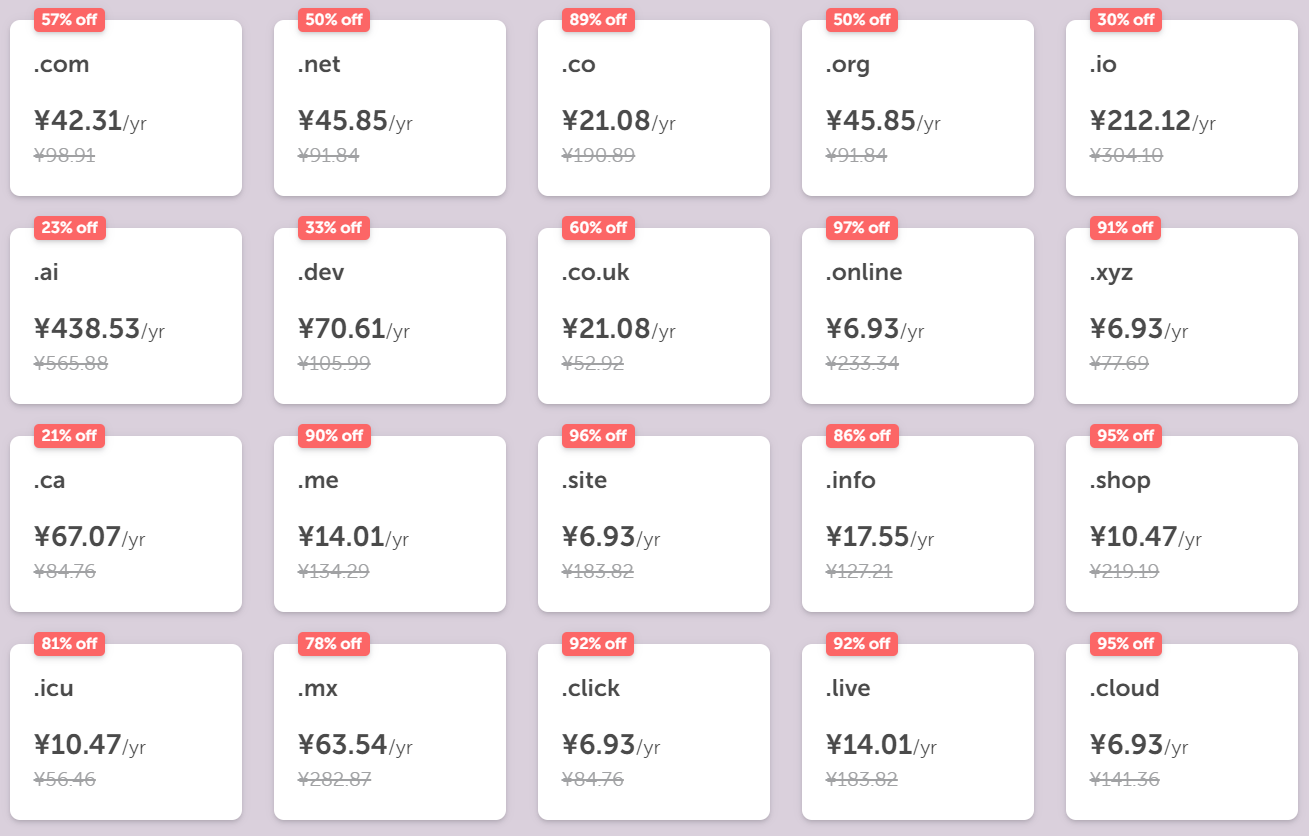Viewport: 1309px width, 836px height.
Task: Open the .ca domain card
Action: click(126, 524)
